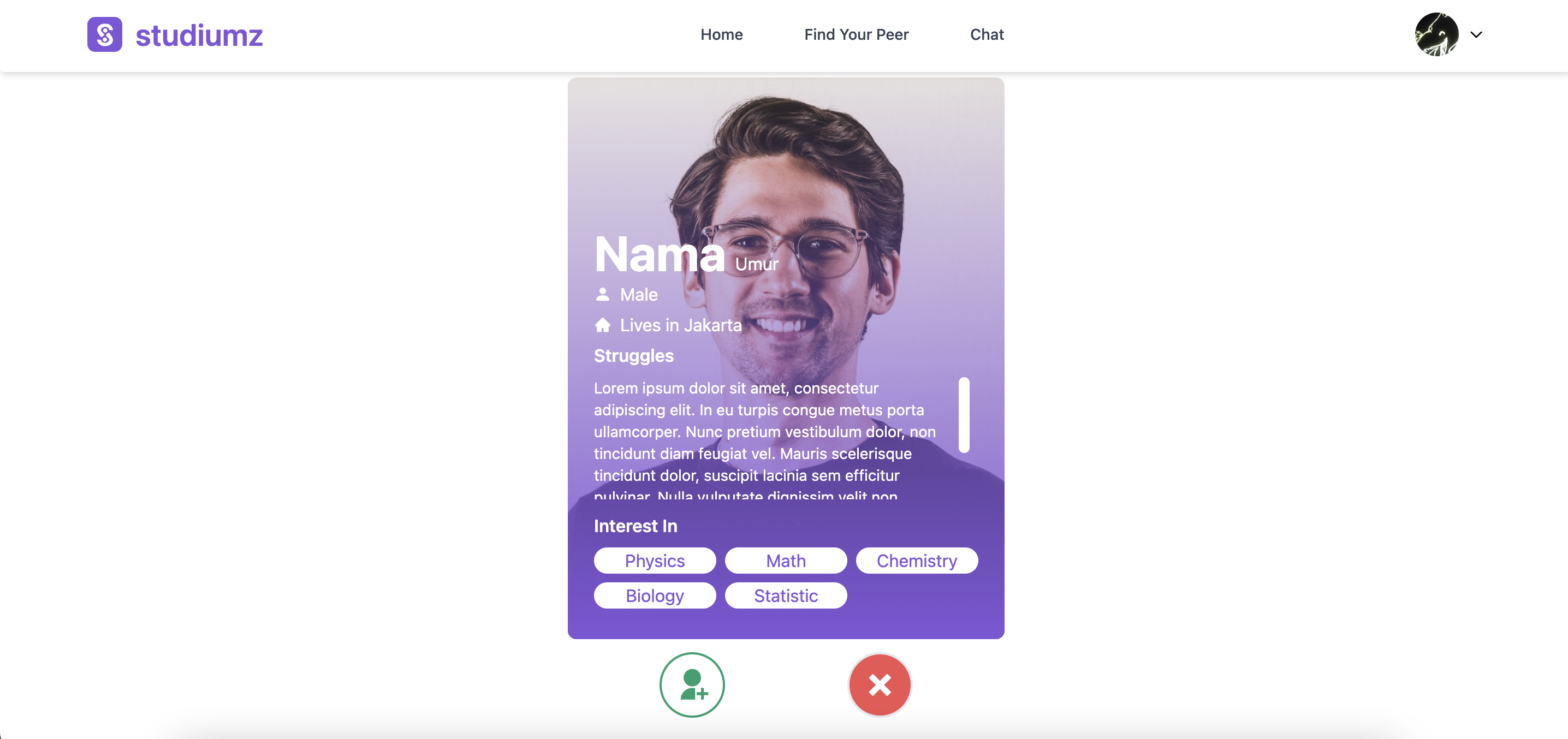Click the green add peer icon

692,685
